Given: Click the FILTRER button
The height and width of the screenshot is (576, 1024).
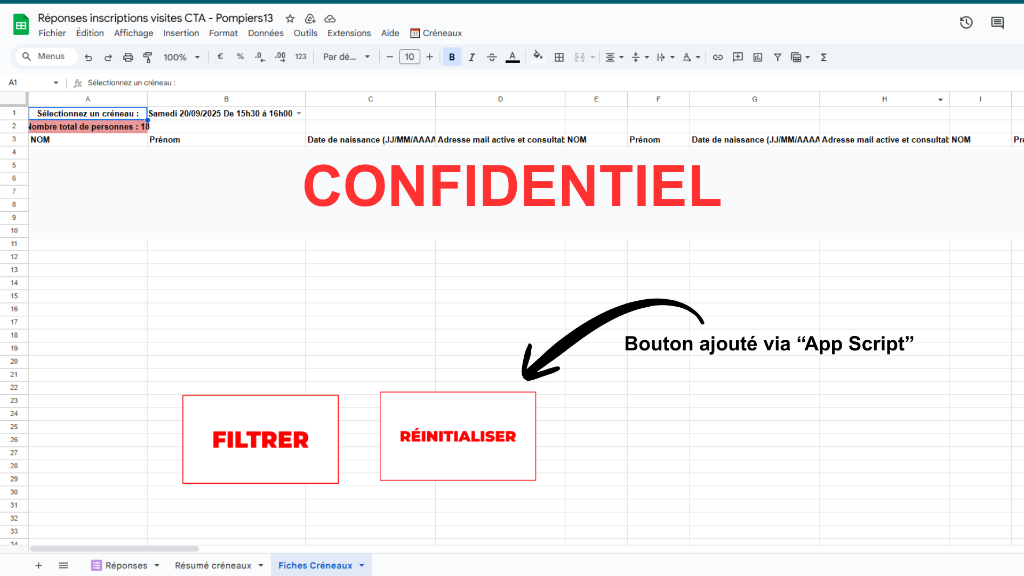Looking at the screenshot, I should (261, 440).
